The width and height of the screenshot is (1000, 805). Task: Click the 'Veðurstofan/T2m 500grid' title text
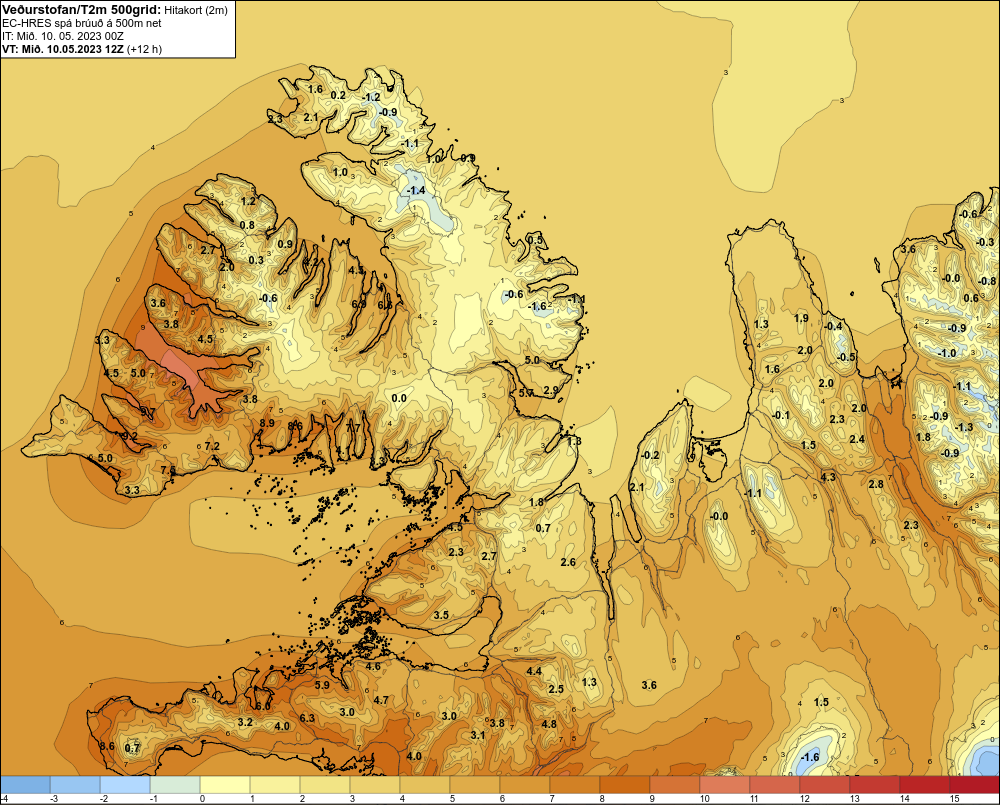coord(81,10)
